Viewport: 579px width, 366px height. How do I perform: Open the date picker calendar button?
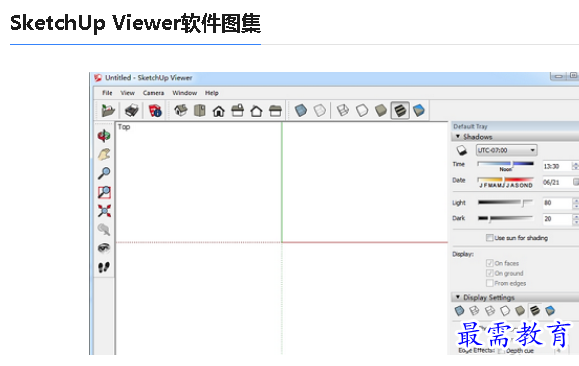tap(576, 182)
